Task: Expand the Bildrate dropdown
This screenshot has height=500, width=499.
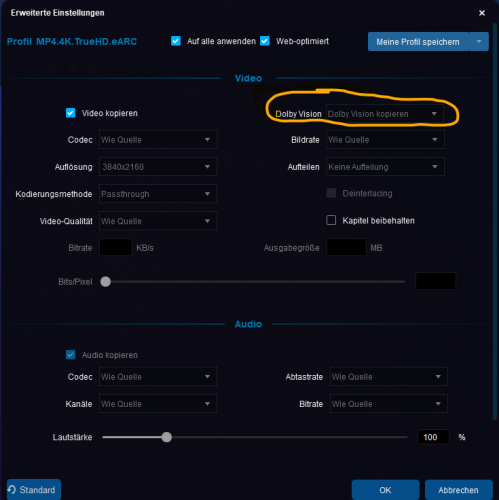Action: coord(385,140)
